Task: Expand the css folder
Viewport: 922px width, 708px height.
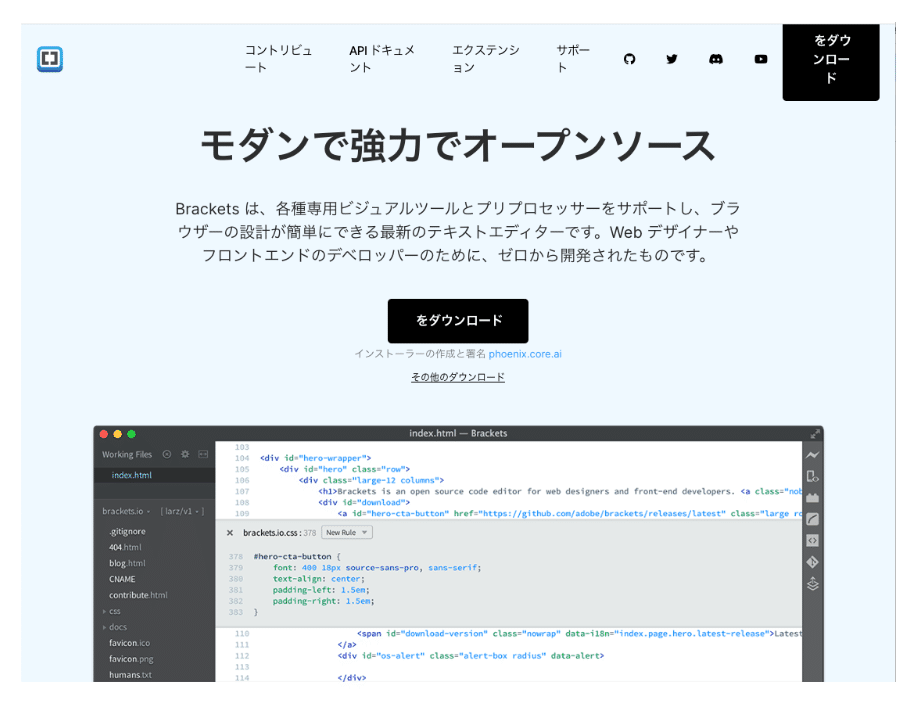Action: pyautogui.click(x=112, y=611)
